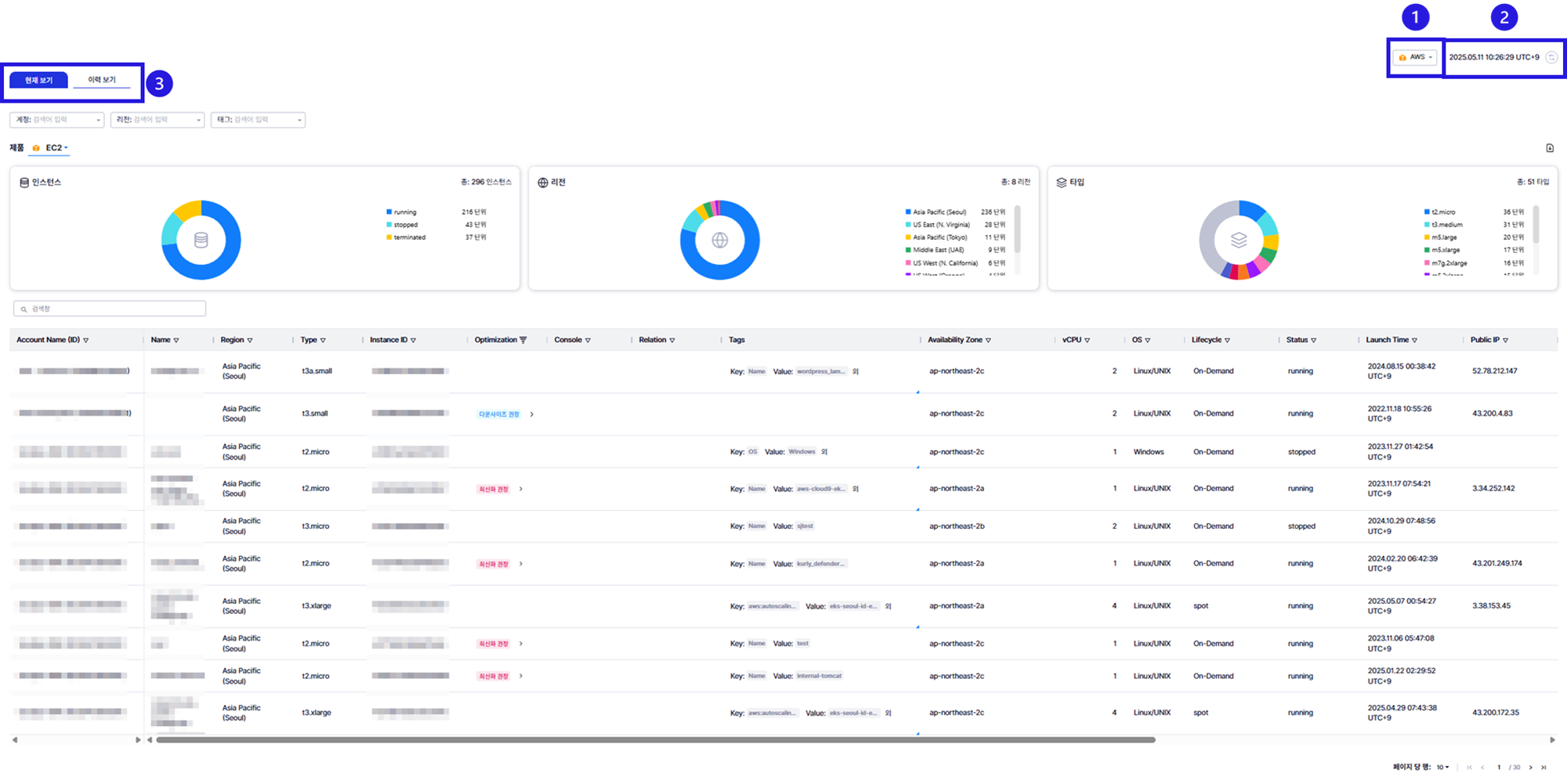Click the first 최신화 권장 recommendation badge
Viewport: 1567px width, 784px height.
[494, 489]
